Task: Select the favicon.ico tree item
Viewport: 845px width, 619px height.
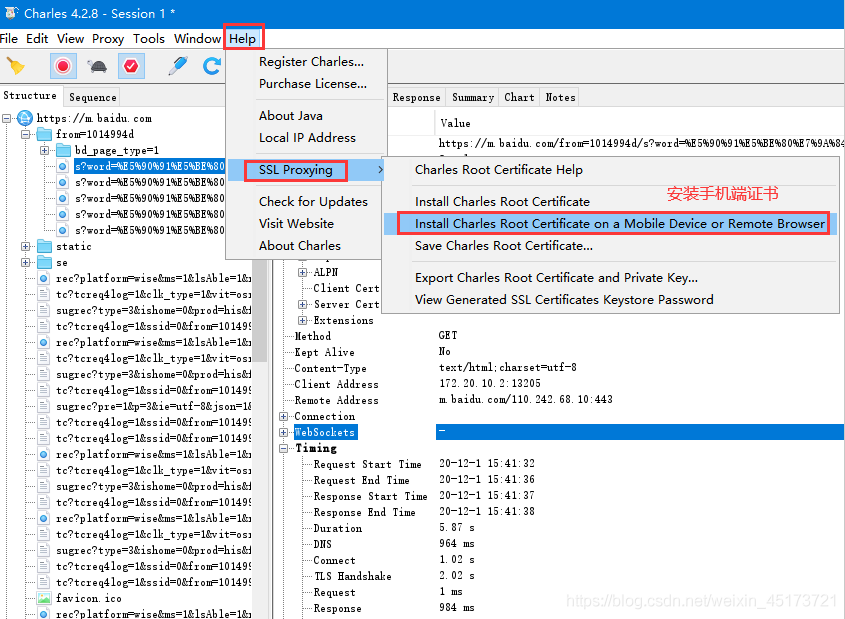Action: (x=88, y=598)
